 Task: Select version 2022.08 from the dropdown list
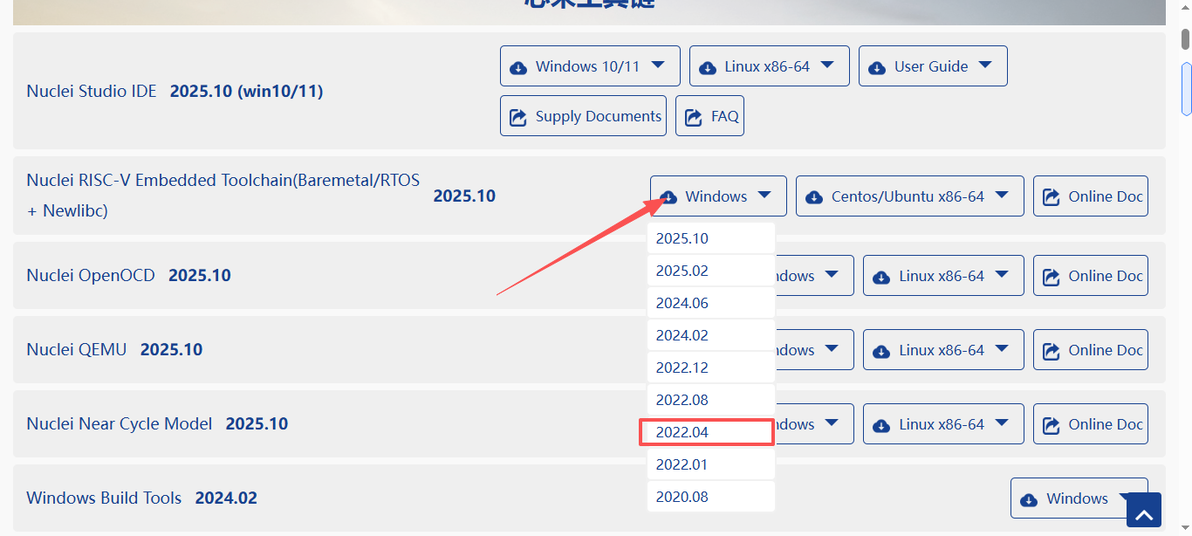click(711, 399)
